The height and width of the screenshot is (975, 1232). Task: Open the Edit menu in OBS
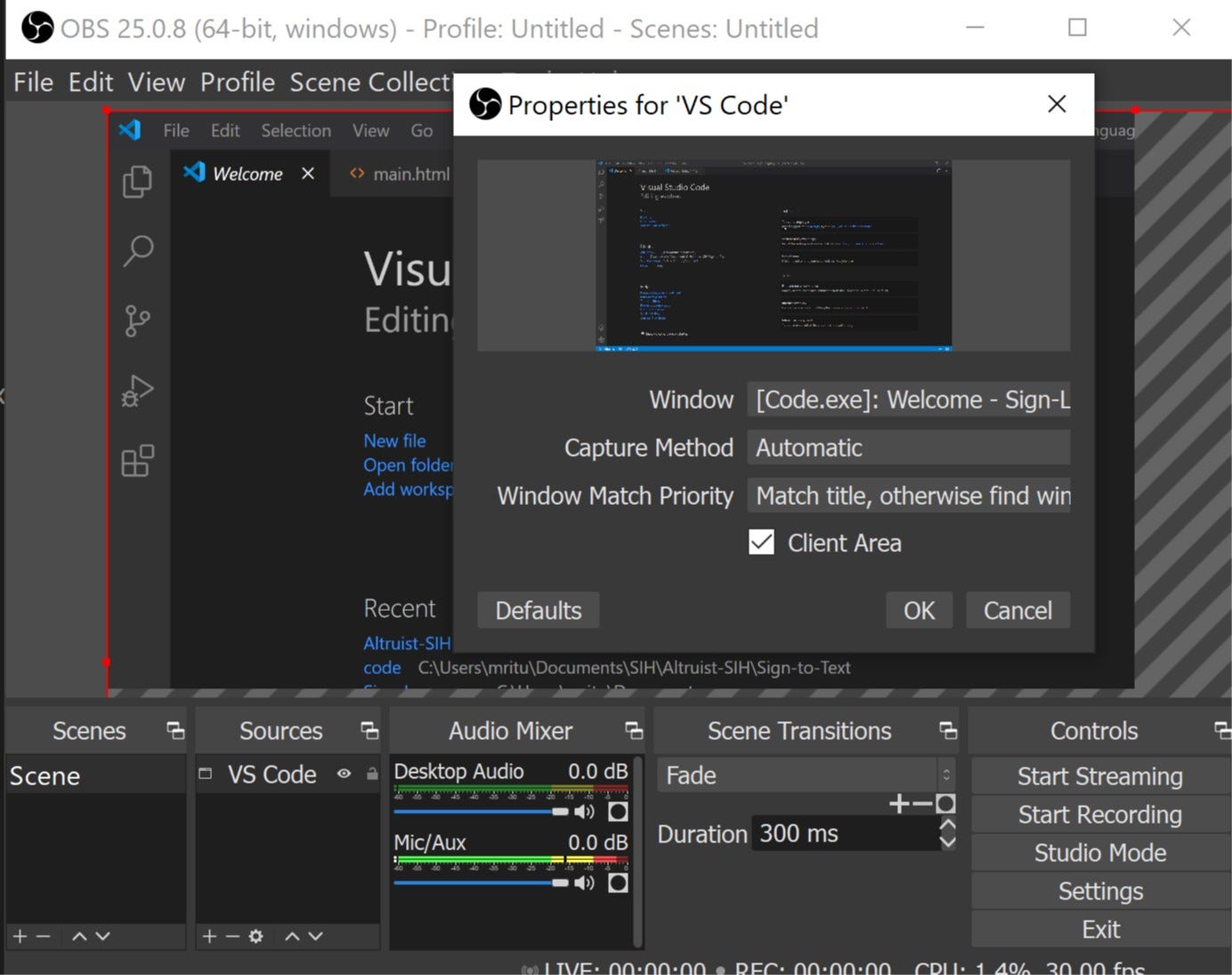(91, 82)
